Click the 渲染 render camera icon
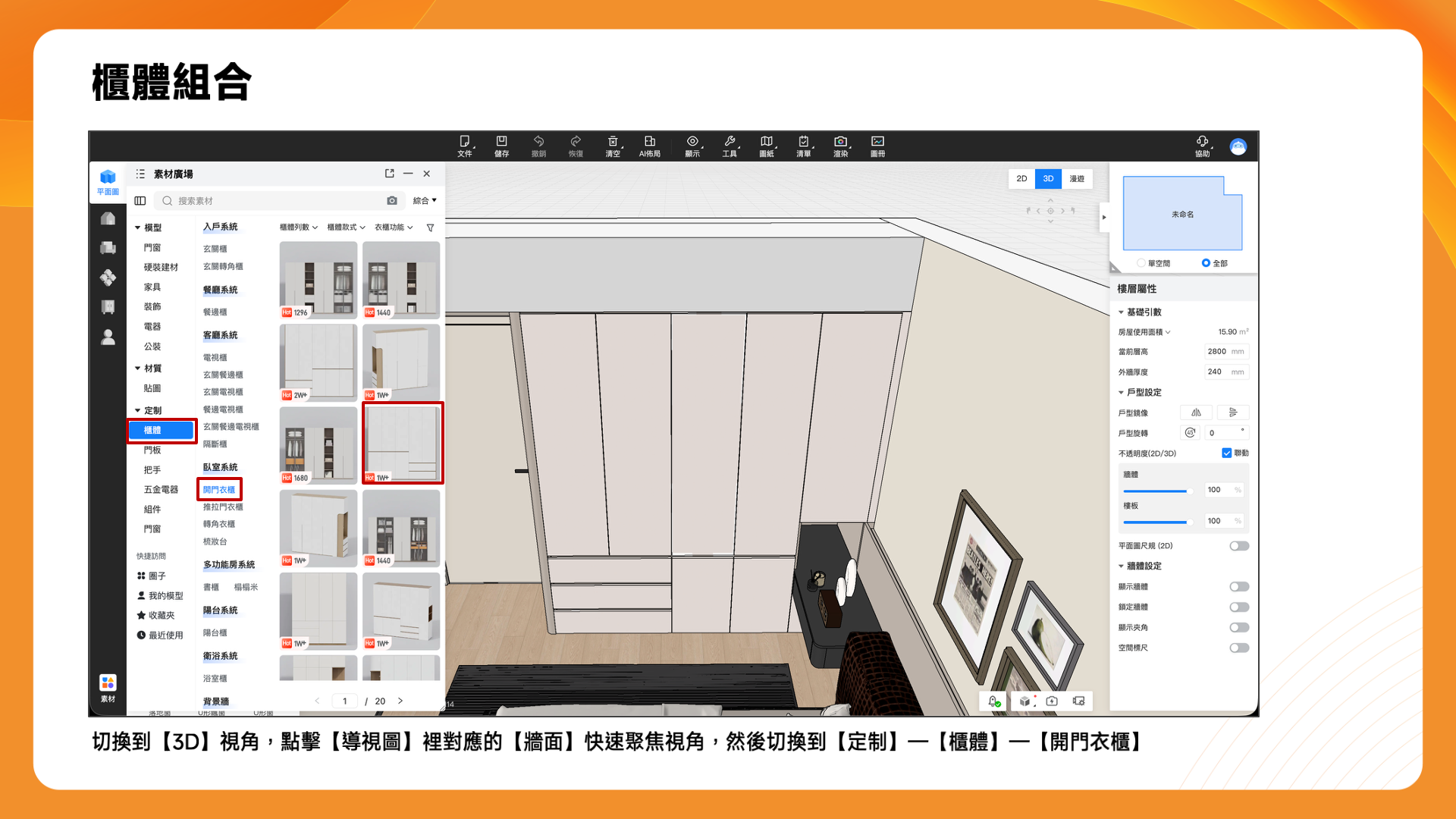The image size is (1456, 819). (840, 142)
